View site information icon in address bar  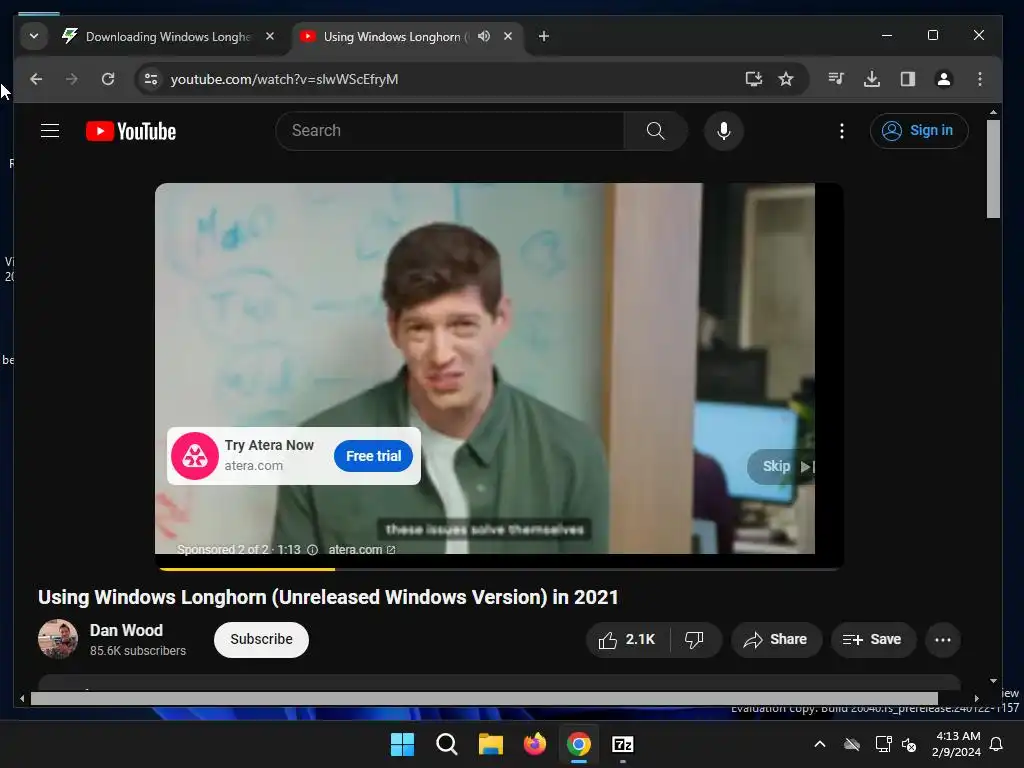tap(151, 79)
